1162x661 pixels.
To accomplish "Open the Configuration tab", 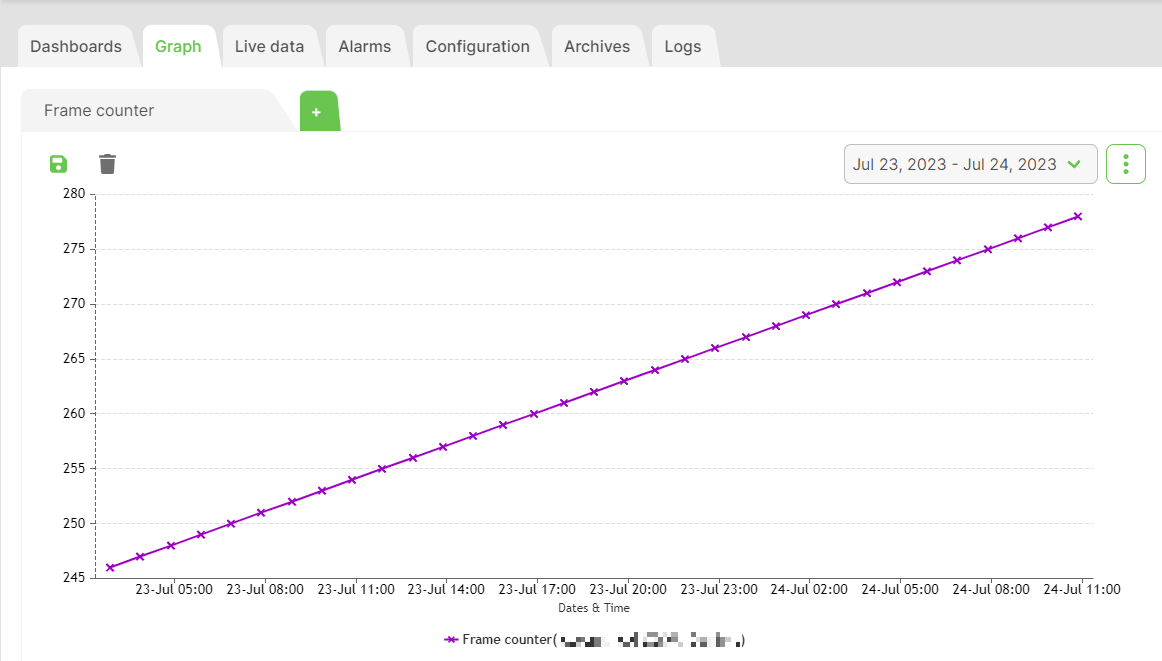I will pyautogui.click(x=477, y=47).
